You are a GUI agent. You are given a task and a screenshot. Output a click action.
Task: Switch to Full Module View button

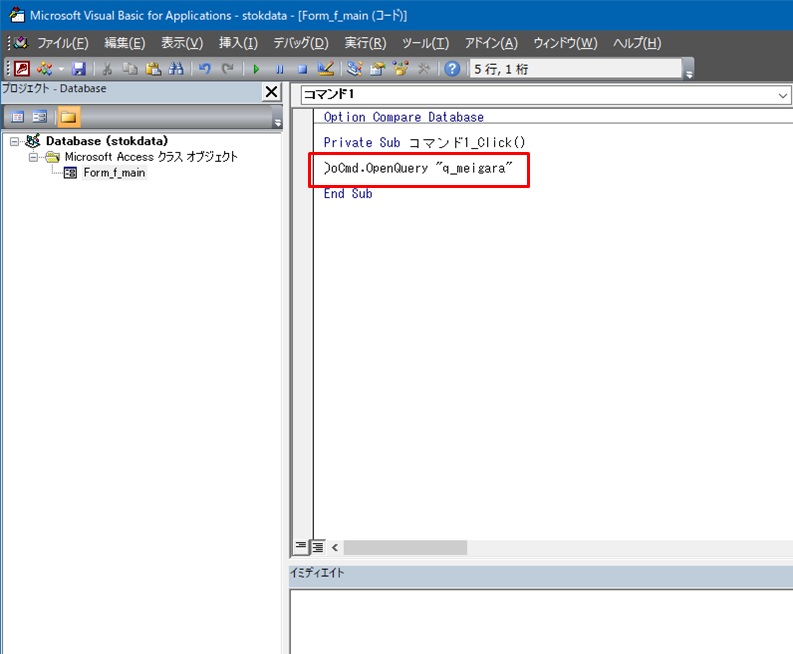(x=318, y=547)
